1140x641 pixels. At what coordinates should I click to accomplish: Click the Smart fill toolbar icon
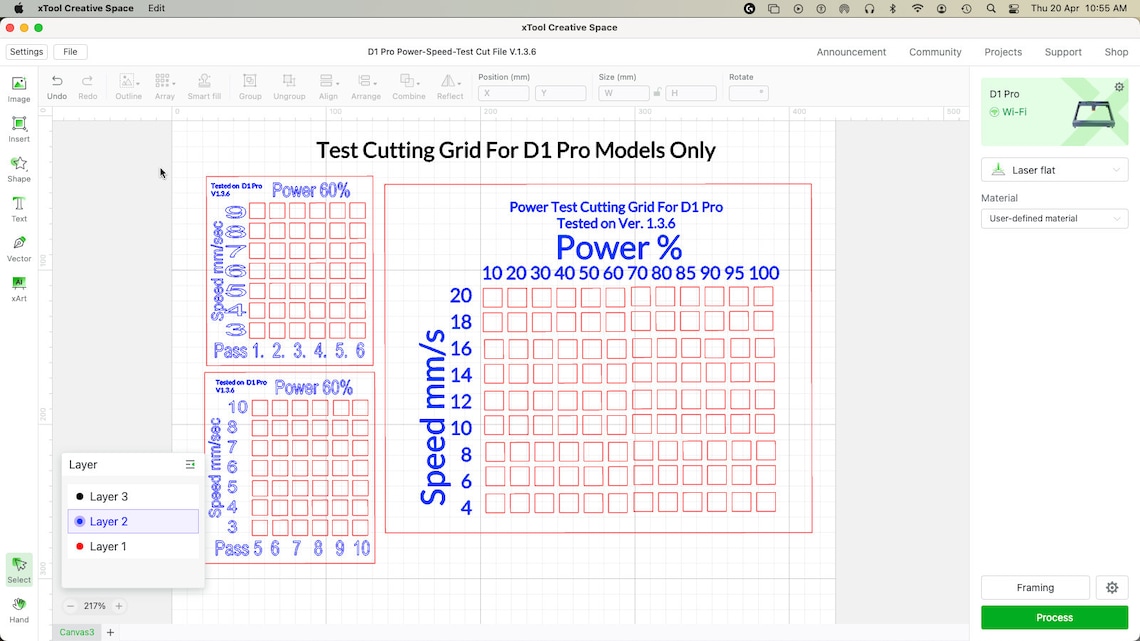pos(204,85)
